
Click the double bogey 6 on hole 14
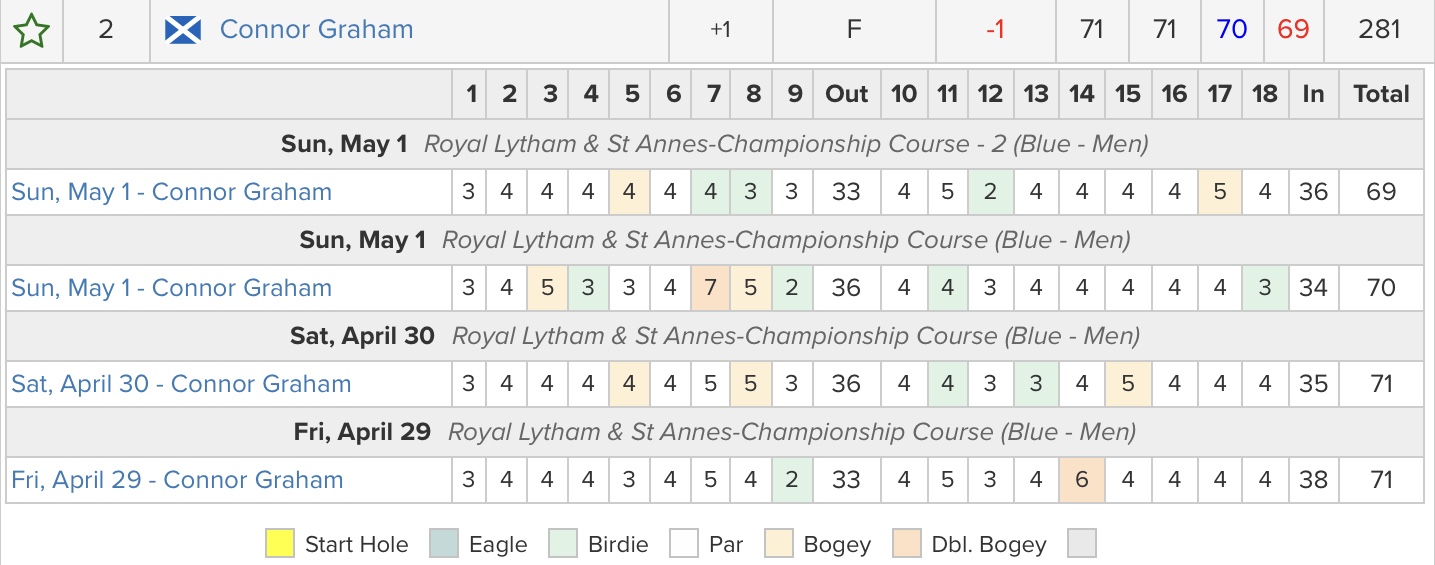coord(1081,480)
